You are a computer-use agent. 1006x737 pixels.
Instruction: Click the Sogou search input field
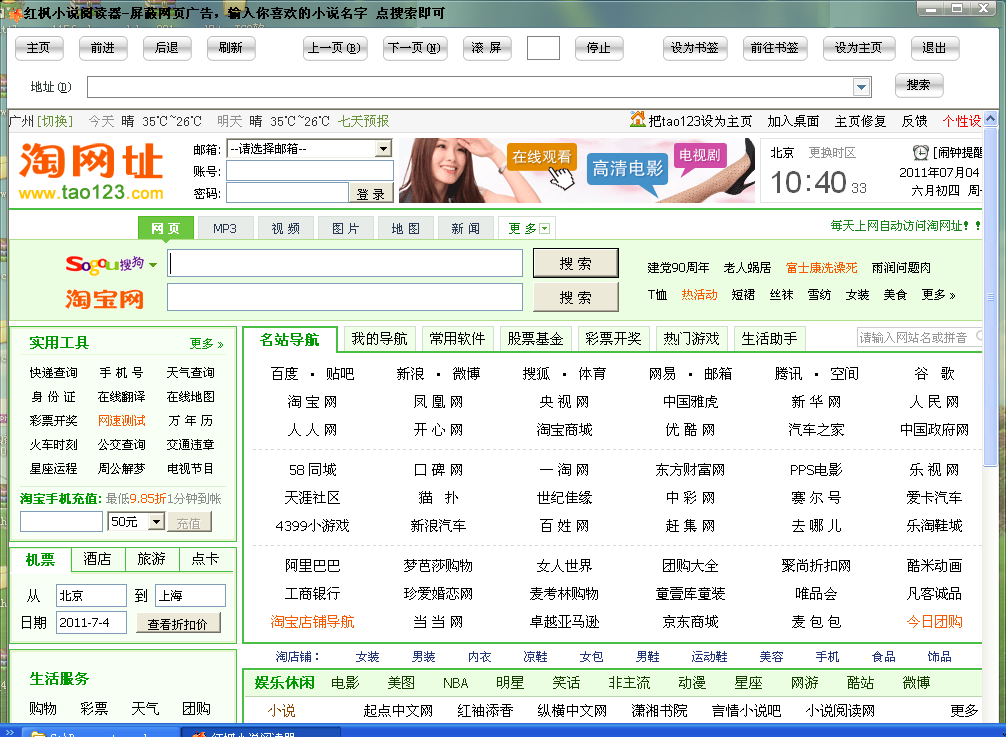click(345, 264)
